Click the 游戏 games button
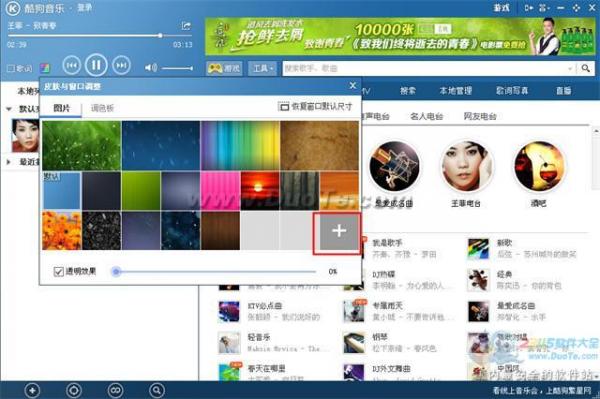 point(224,68)
